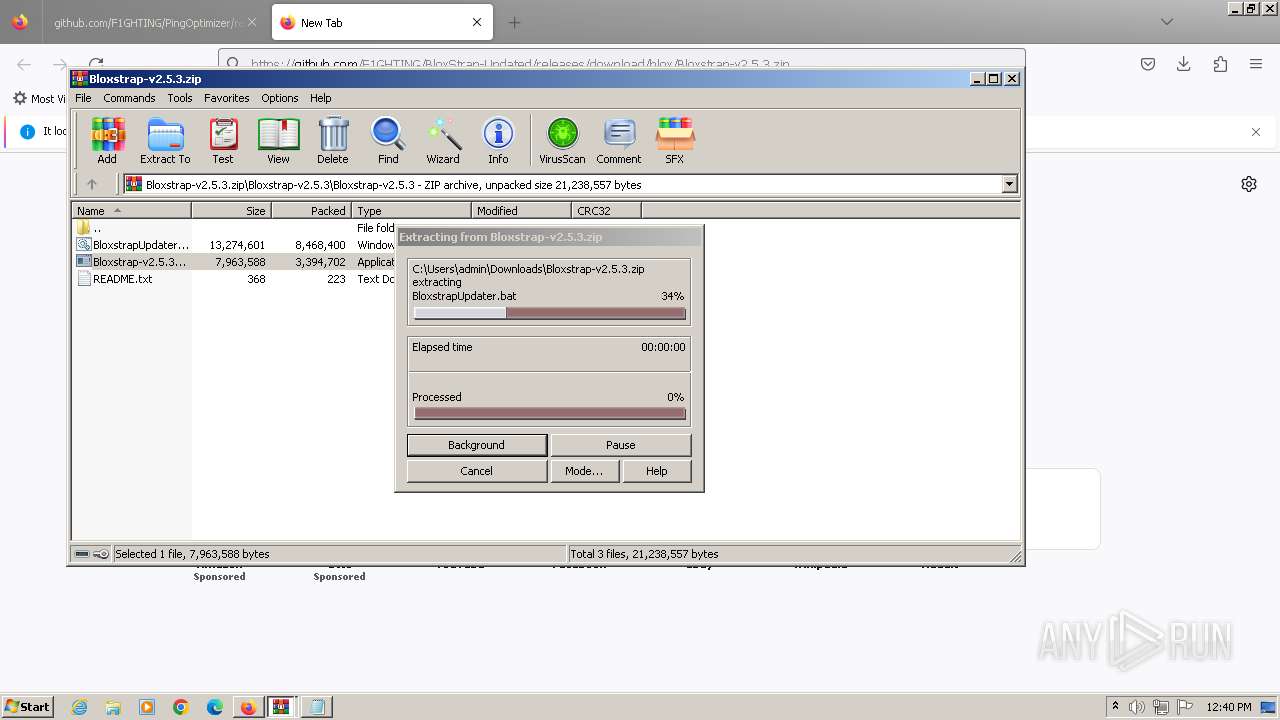Click the View file toolbar icon

click(x=278, y=140)
